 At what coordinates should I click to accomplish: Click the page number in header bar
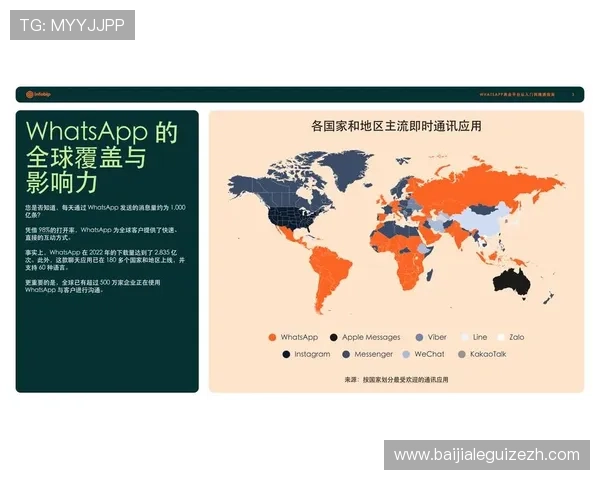(x=573, y=95)
